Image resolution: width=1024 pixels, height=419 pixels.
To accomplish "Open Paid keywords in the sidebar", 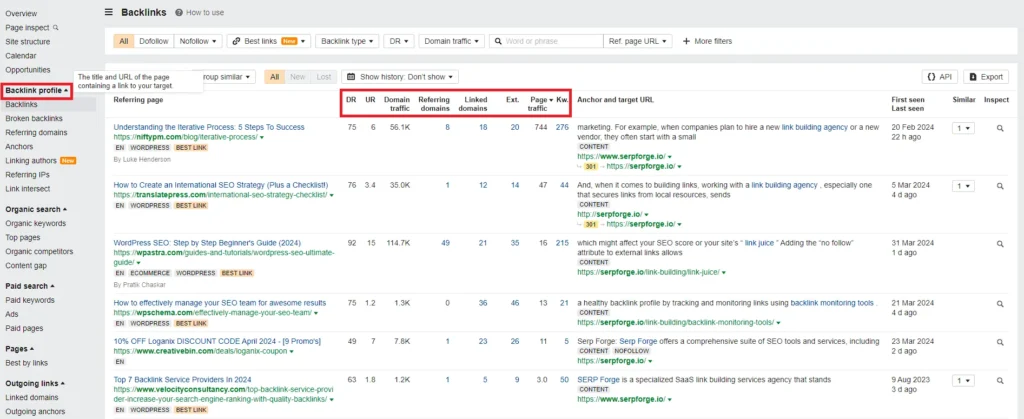I will point(30,300).
